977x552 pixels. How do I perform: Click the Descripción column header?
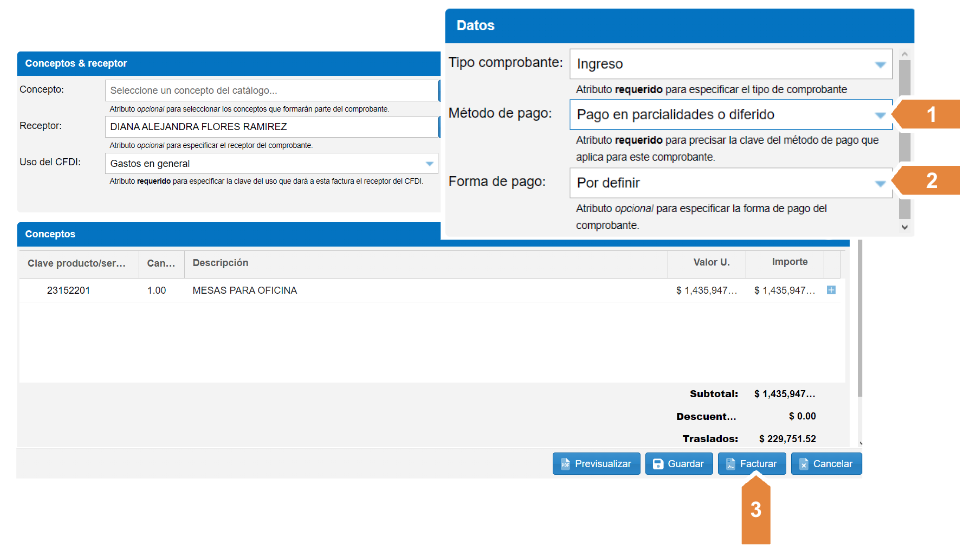click(220, 263)
